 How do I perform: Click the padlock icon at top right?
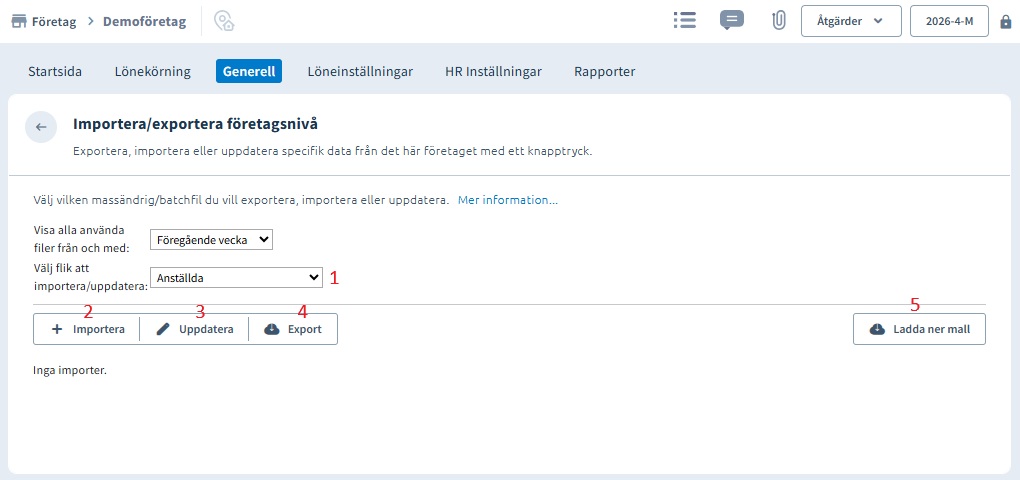click(x=1005, y=21)
